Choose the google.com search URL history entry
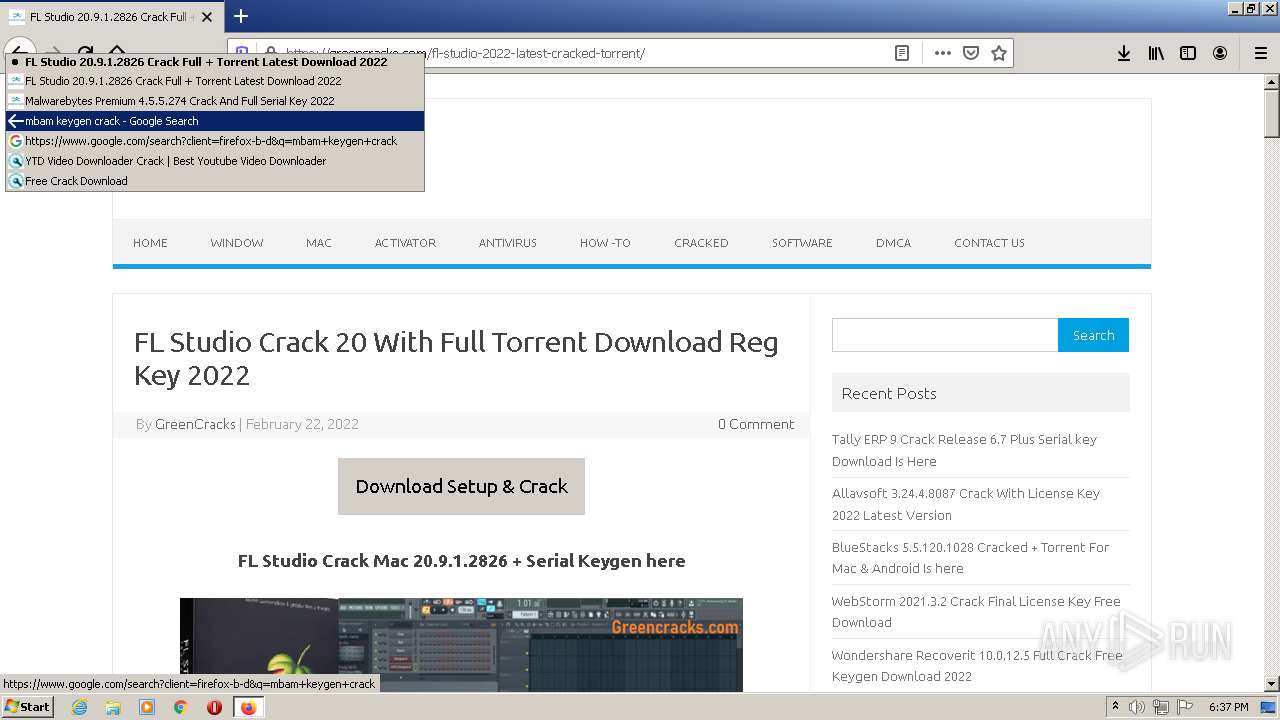 (215, 141)
